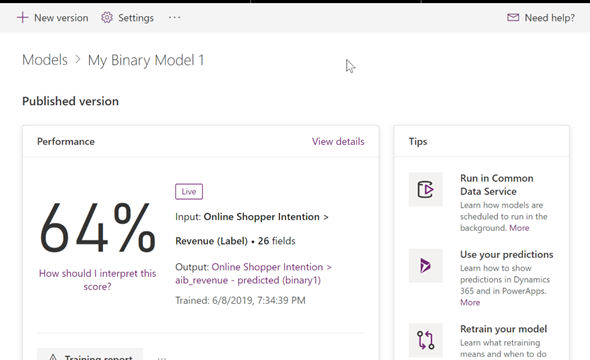Click the Live status badge
The image size is (590, 360).
point(189,191)
